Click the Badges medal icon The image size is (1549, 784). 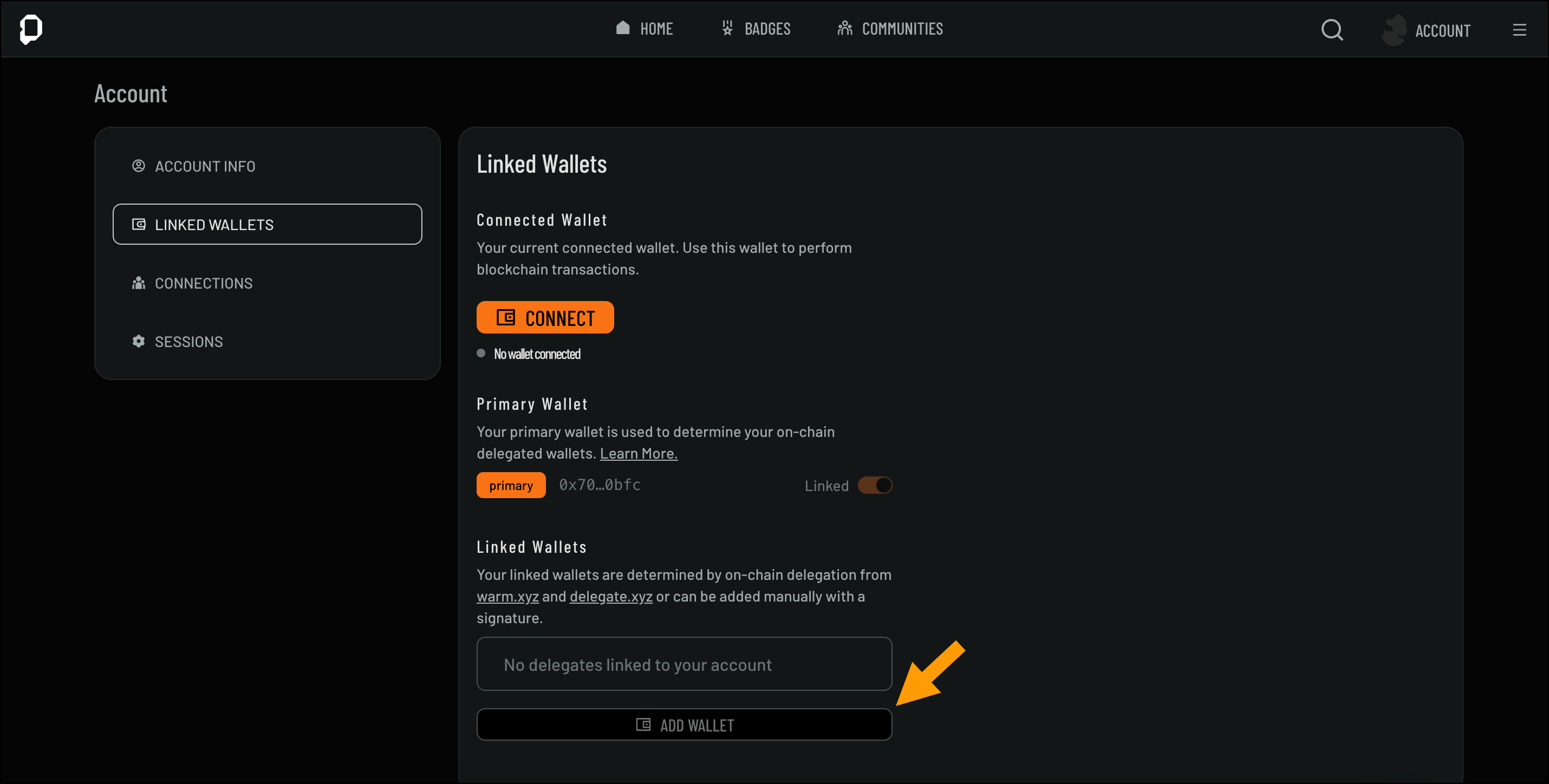click(x=727, y=28)
